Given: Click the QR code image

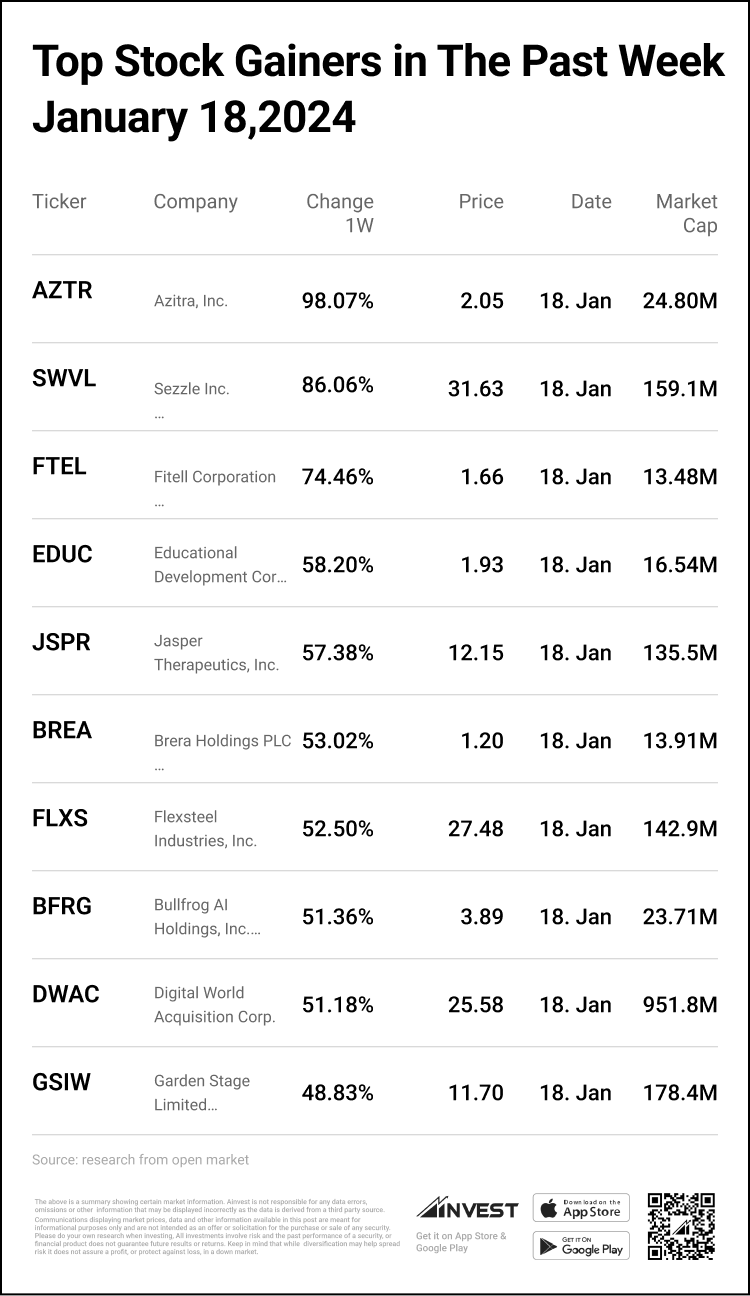Looking at the screenshot, I should pyautogui.click(x=681, y=1226).
